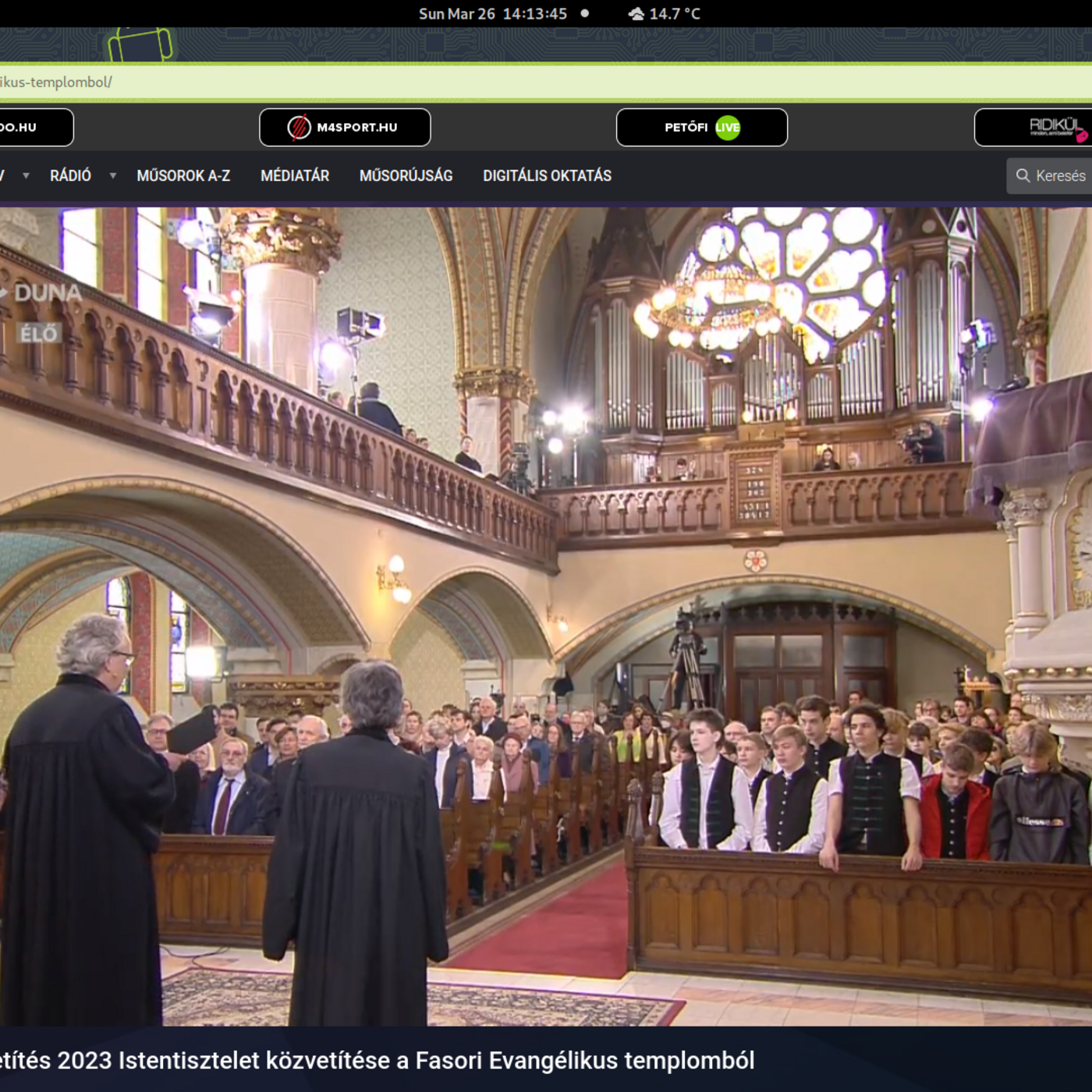Click the live church service video player
This screenshot has width=1092, height=1092.
pyautogui.click(x=546, y=616)
